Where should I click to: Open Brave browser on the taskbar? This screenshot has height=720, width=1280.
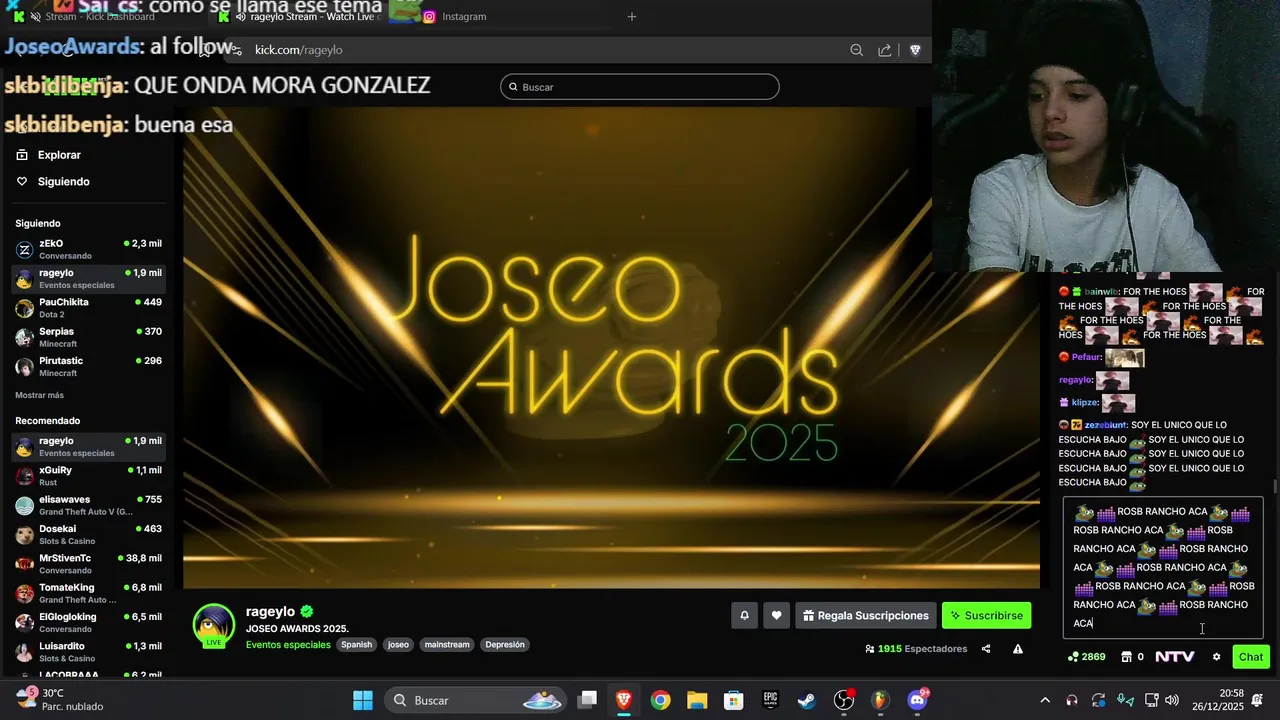pos(624,700)
